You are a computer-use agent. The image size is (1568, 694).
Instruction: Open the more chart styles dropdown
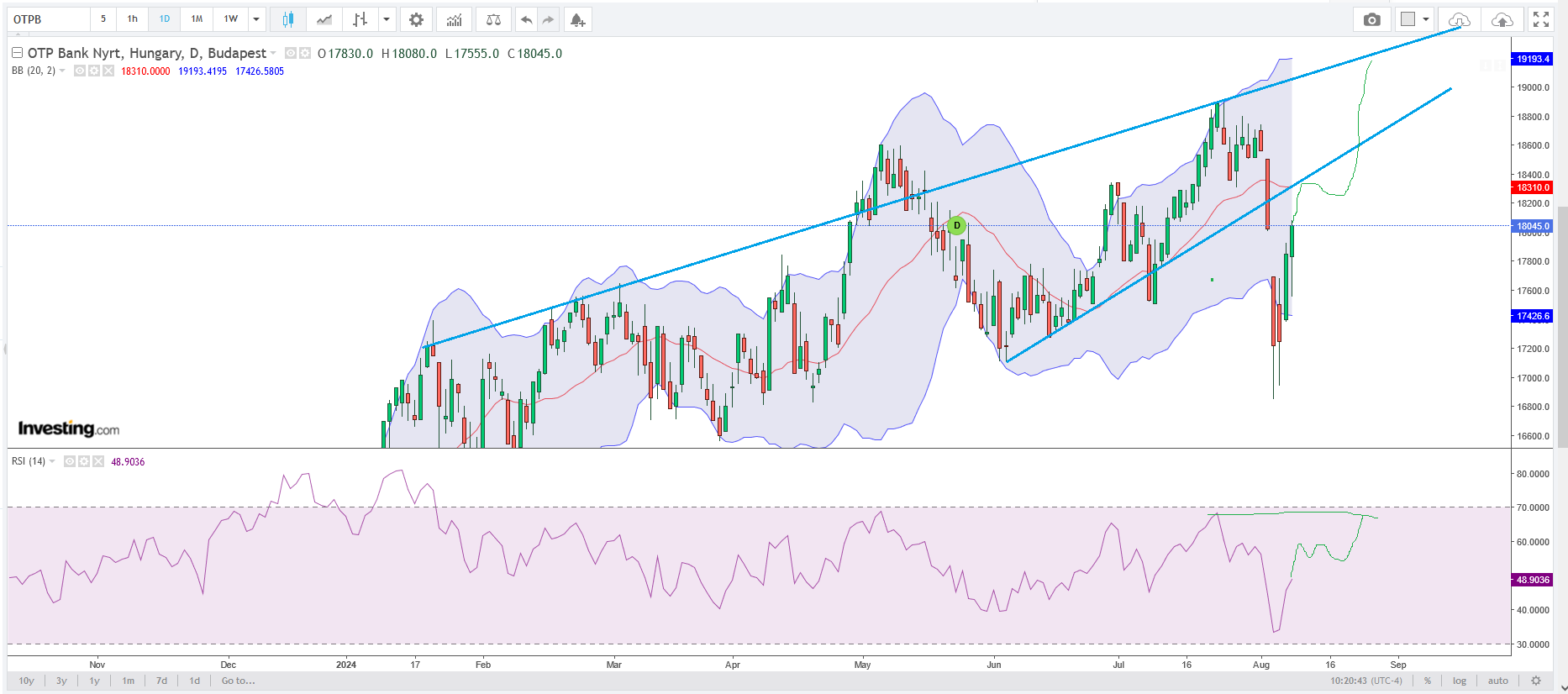(x=387, y=19)
